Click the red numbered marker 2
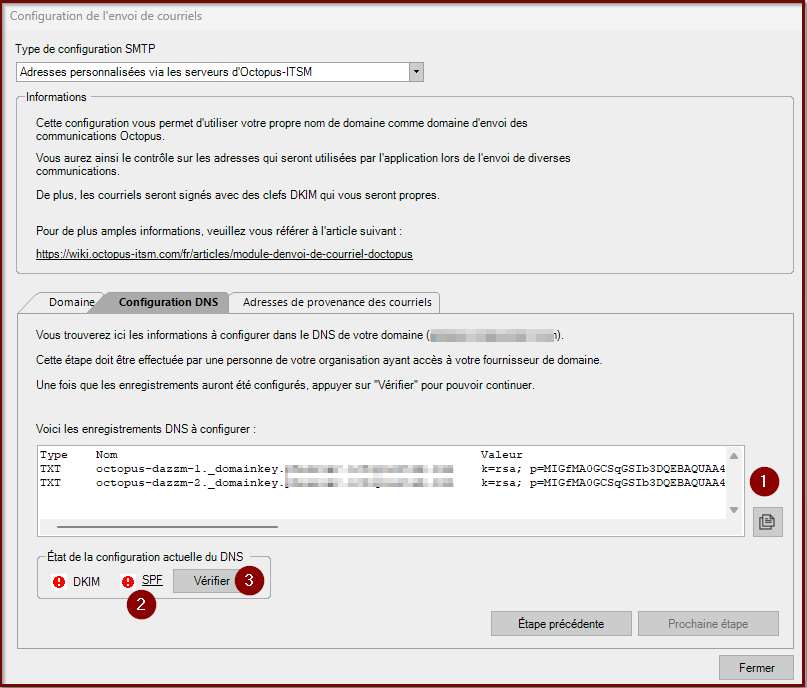Viewport: 807px width, 688px height. point(141,605)
